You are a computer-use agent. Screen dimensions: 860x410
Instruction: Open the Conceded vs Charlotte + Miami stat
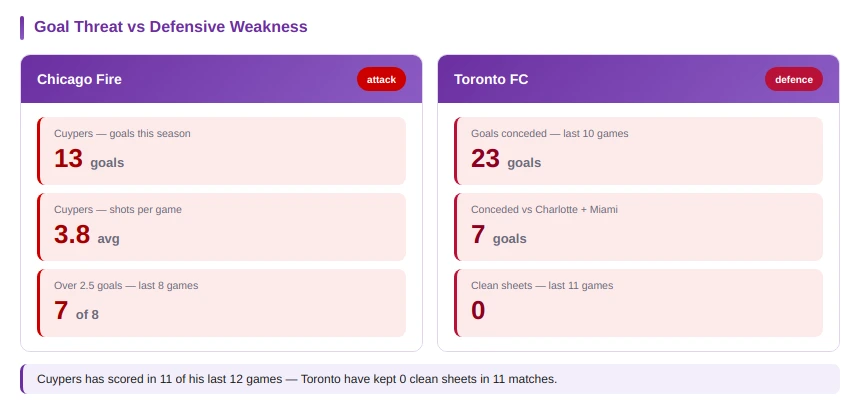point(638,227)
